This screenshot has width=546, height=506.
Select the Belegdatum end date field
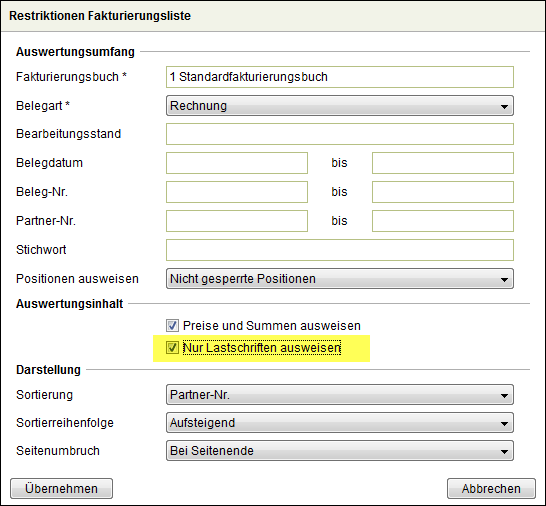pos(443,163)
